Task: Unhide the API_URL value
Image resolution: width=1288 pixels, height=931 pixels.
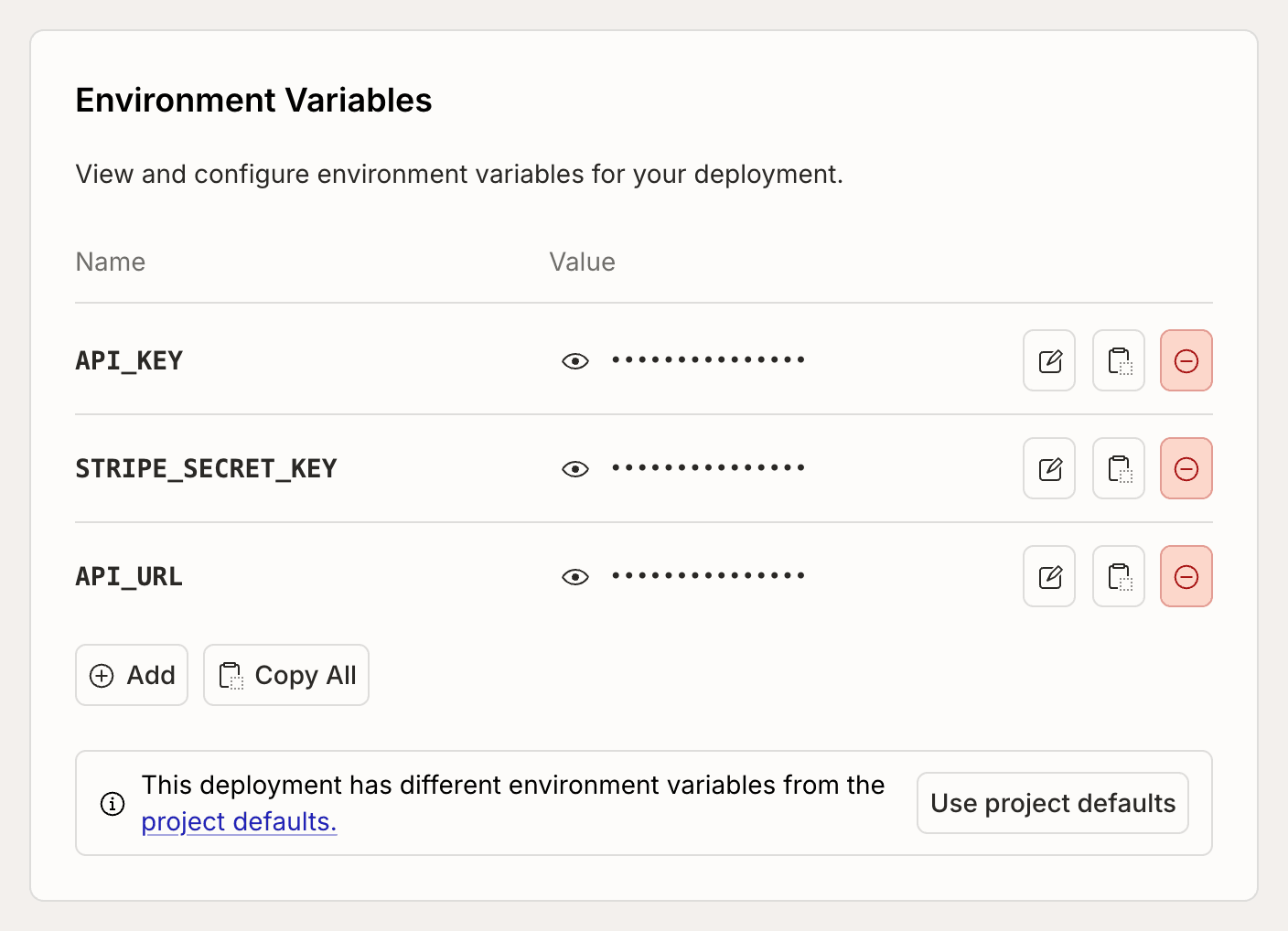Action: click(x=575, y=577)
